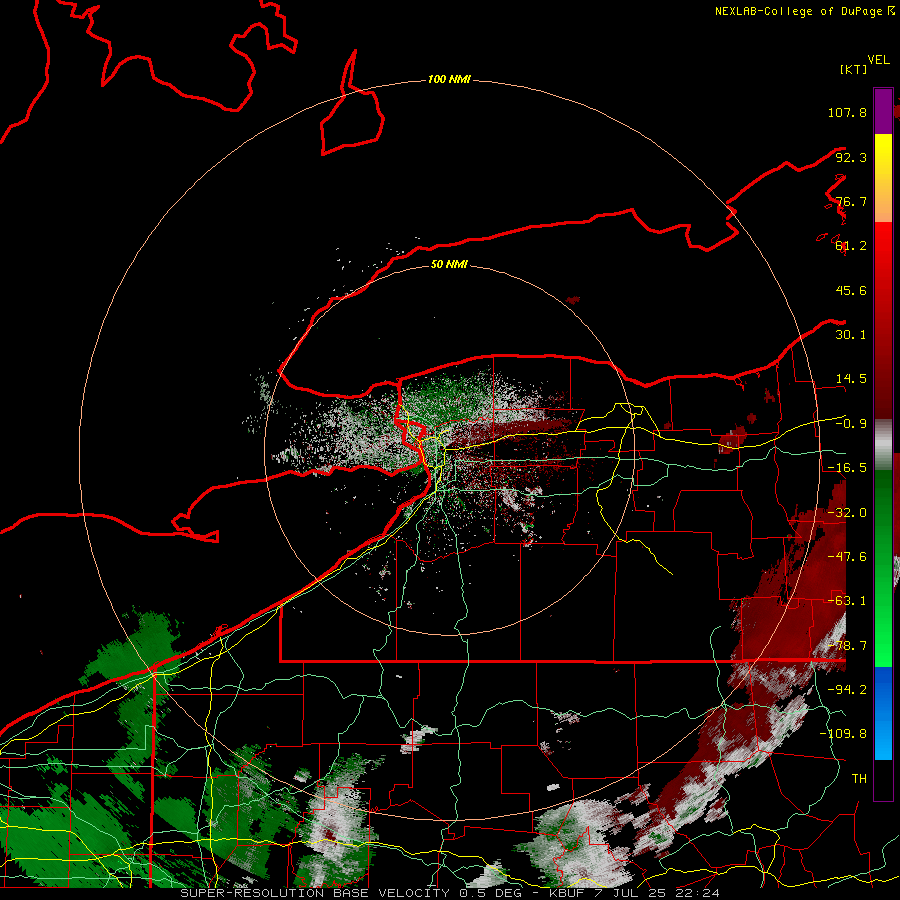Click the -94.2 value on velocity scale
Viewport: 900px width, 900px height.
click(847, 690)
